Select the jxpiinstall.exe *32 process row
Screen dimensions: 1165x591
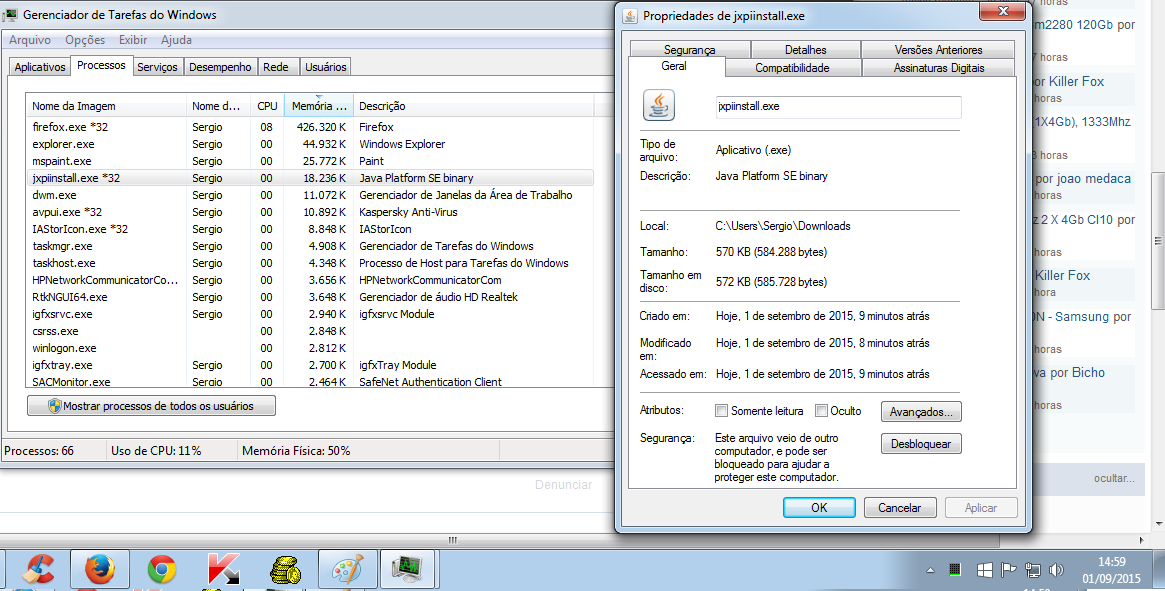click(x=310, y=178)
